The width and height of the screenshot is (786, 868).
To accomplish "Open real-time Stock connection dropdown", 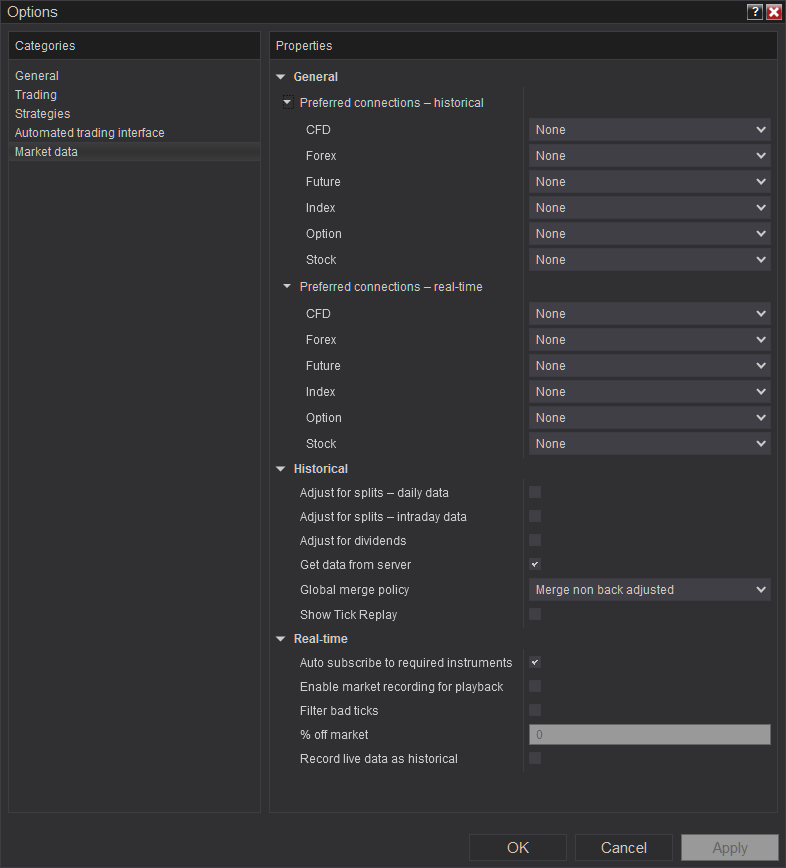I will [649, 444].
